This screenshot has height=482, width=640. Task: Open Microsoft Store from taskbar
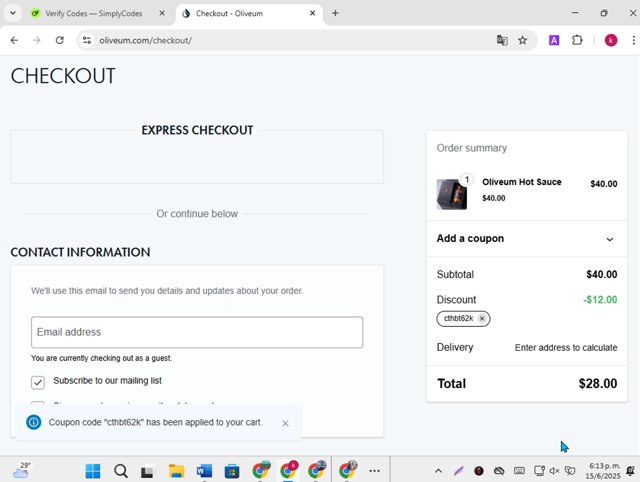[232, 471]
